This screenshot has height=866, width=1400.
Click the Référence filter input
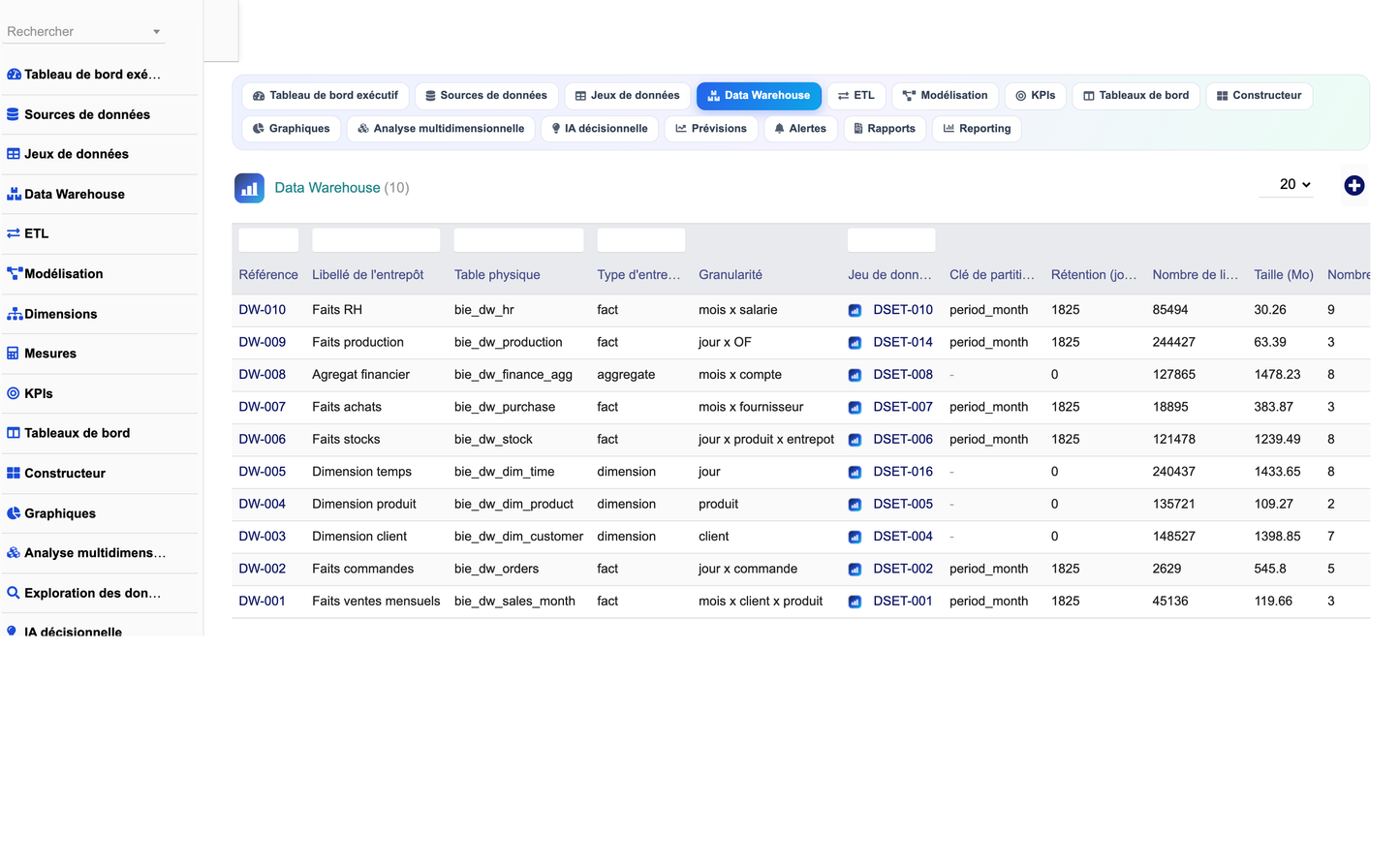point(268,240)
